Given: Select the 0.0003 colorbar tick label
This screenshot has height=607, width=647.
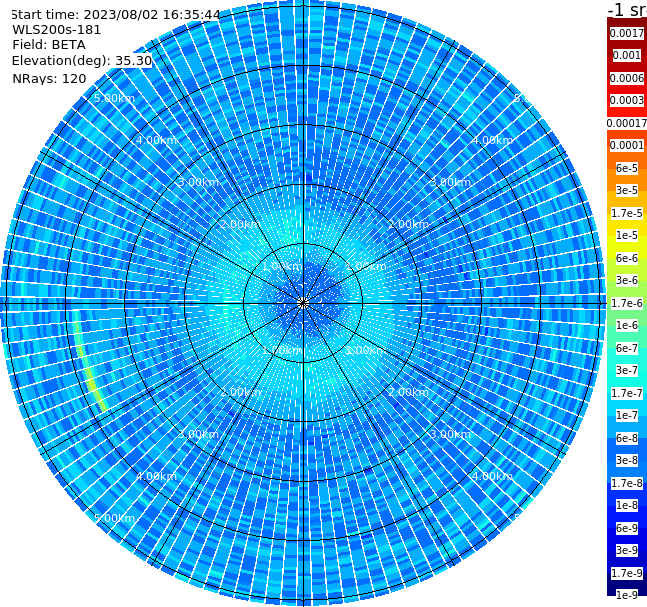Looking at the screenshot, I should click(627, 100).
